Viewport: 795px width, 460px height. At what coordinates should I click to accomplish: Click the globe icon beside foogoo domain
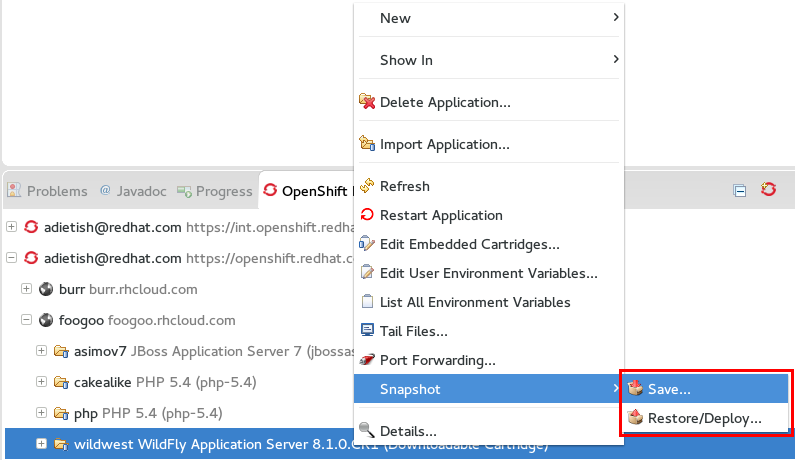[46, 320]
